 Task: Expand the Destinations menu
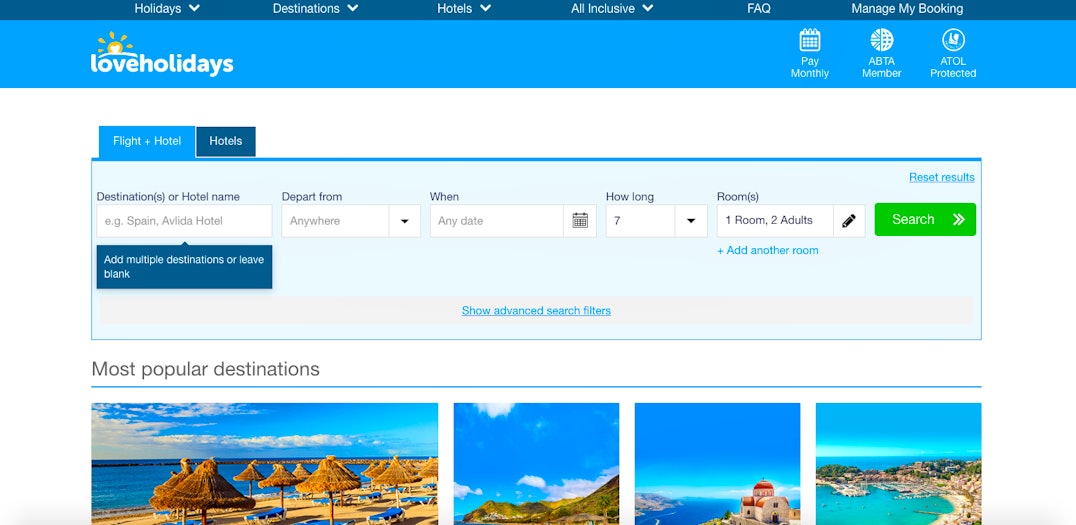tap(316, 9)
